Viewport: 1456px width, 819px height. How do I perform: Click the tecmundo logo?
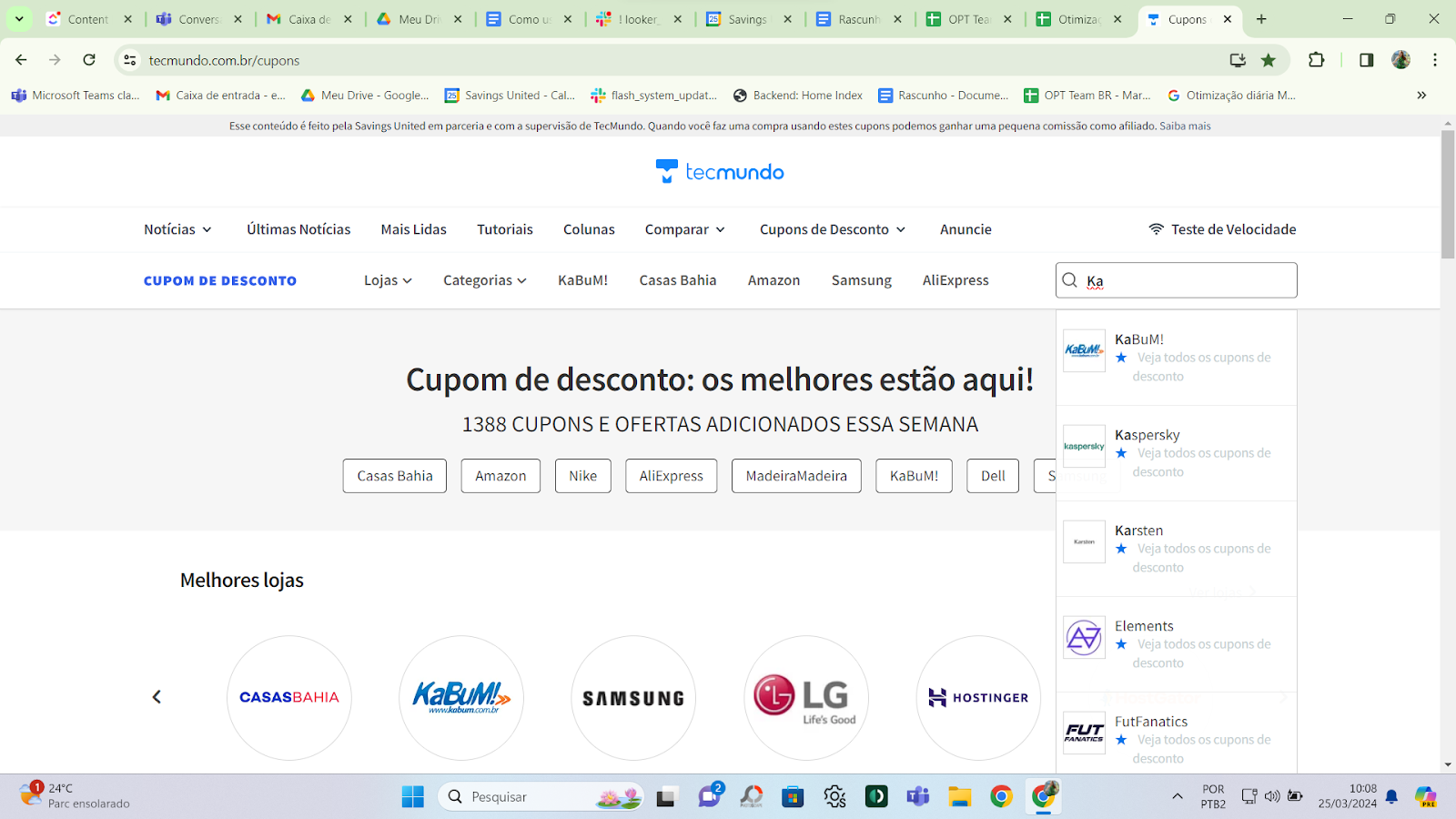coord(720,171)
